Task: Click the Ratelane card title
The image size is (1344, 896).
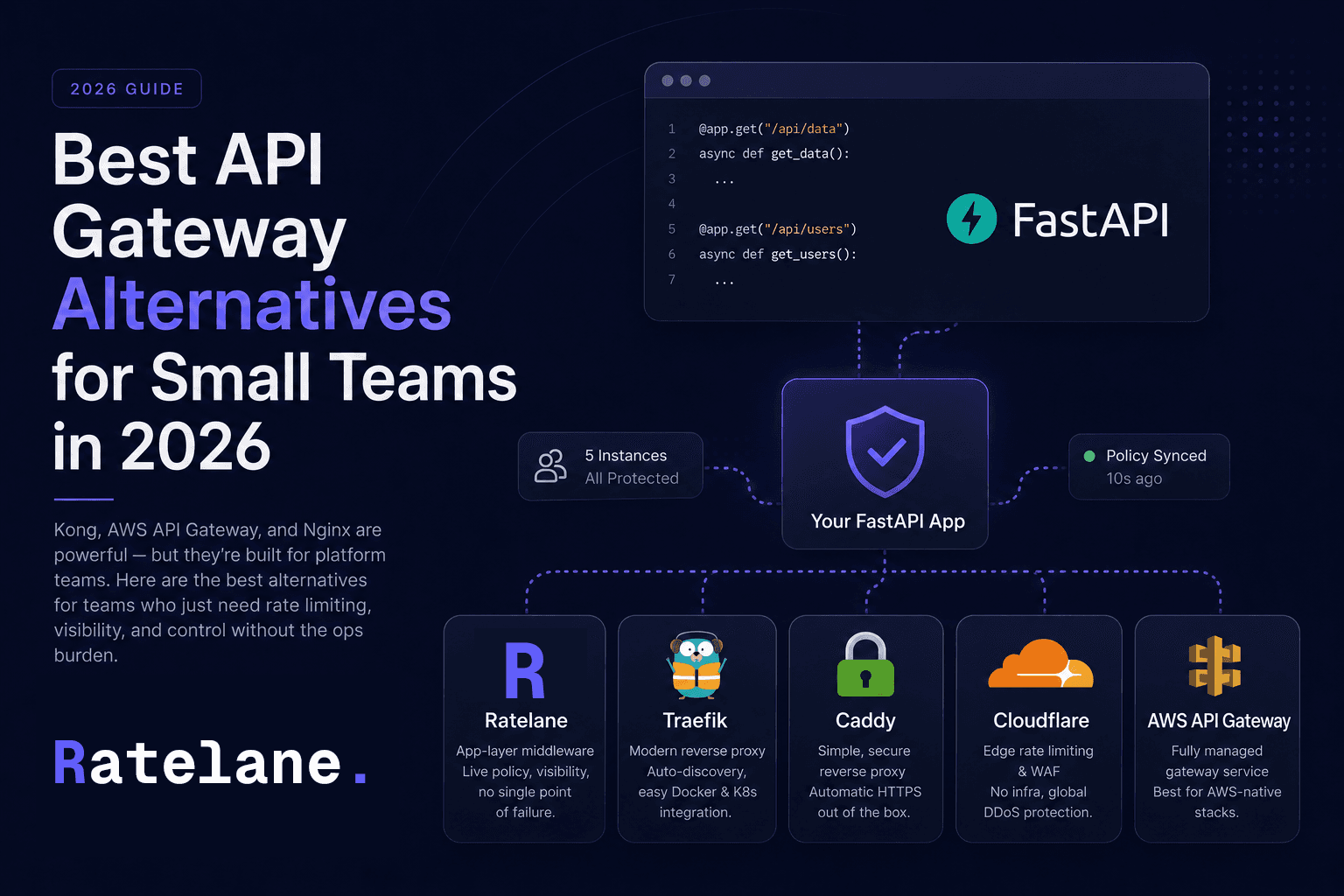Action: tap(526, 720)
